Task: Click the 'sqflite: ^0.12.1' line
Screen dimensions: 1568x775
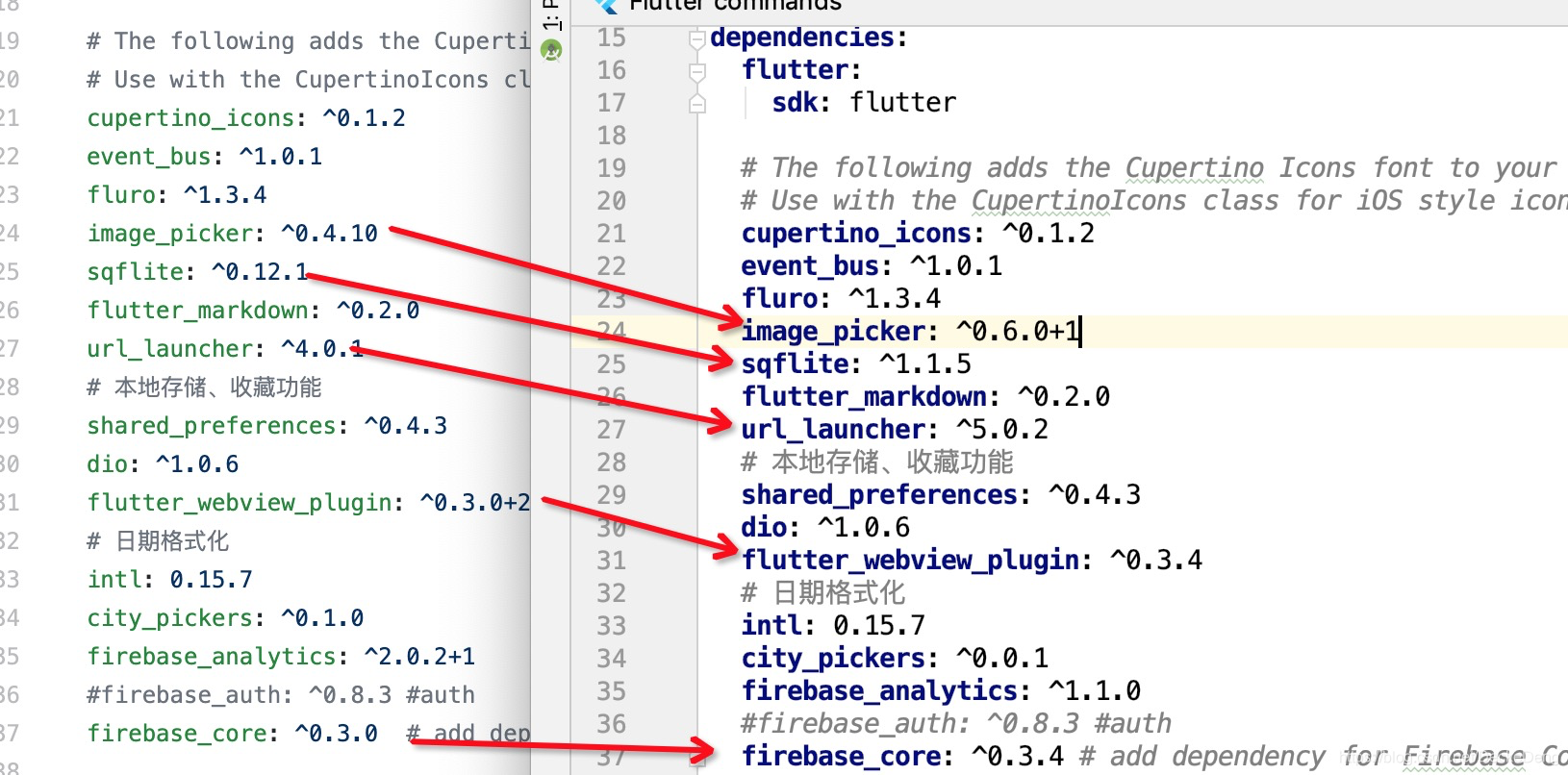Action: (x=197, y=272)
